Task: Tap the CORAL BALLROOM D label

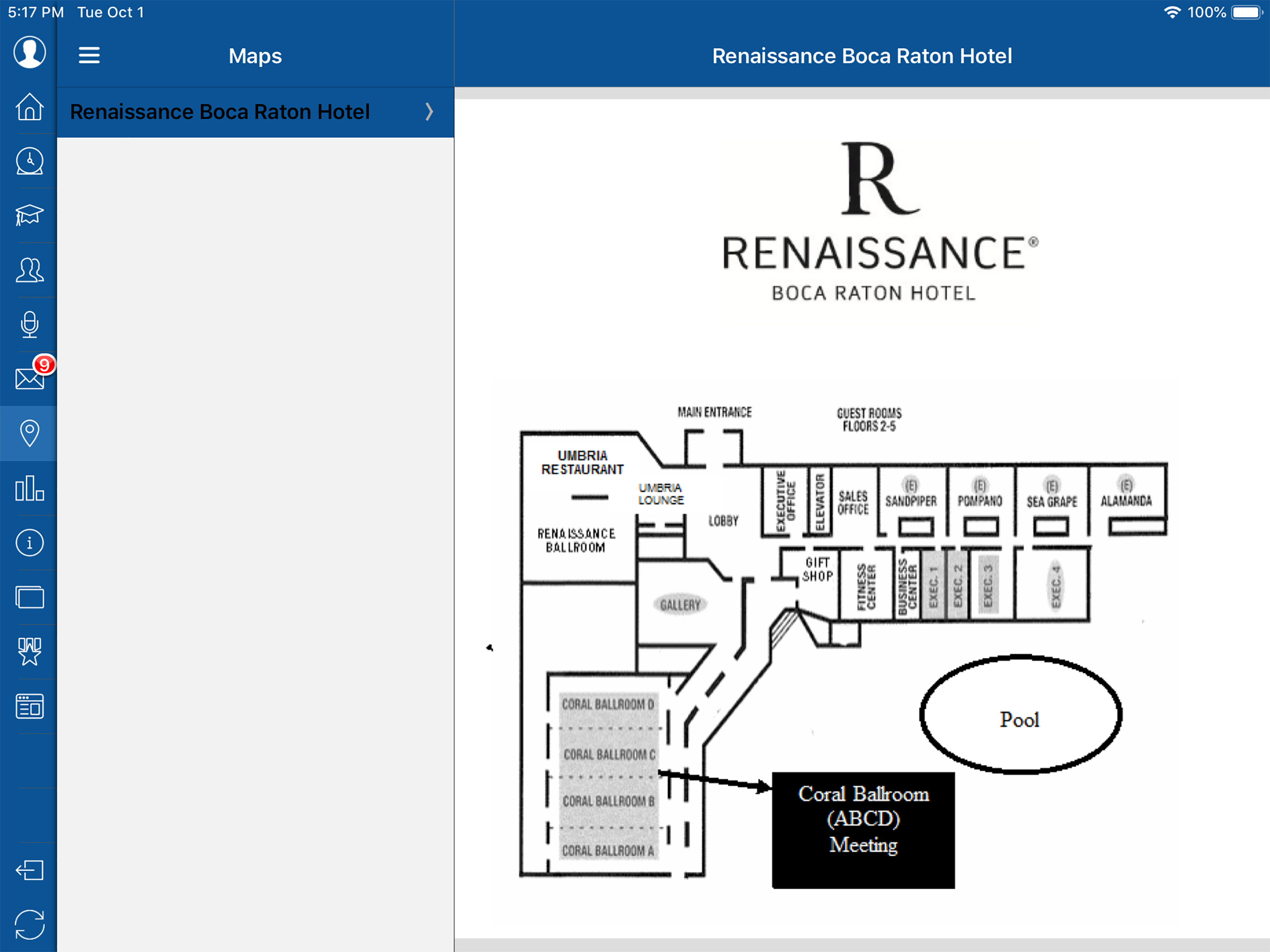Action: pos(608,704)
